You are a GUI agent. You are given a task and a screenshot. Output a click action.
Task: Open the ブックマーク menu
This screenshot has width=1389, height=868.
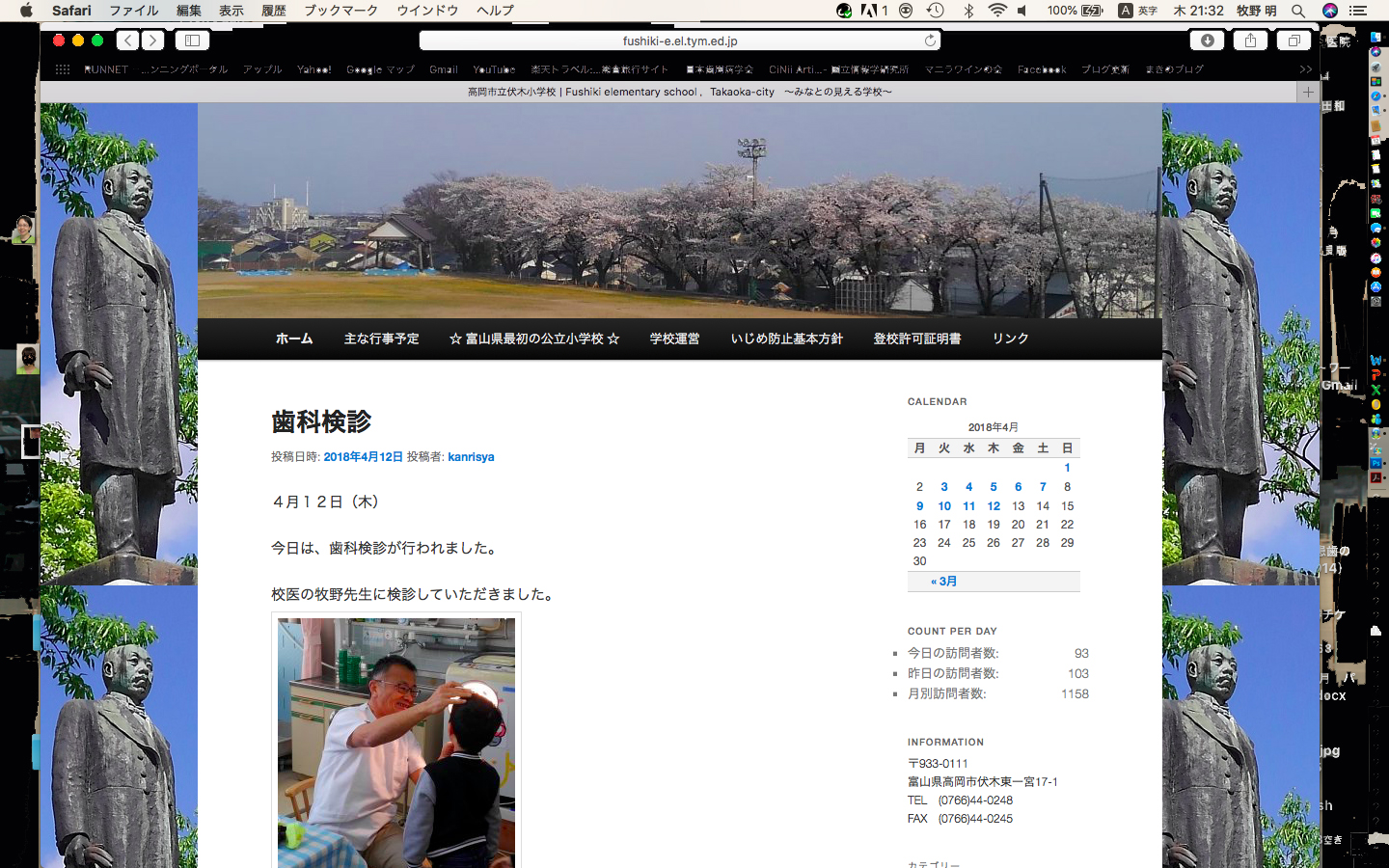[x=341, y=11]
